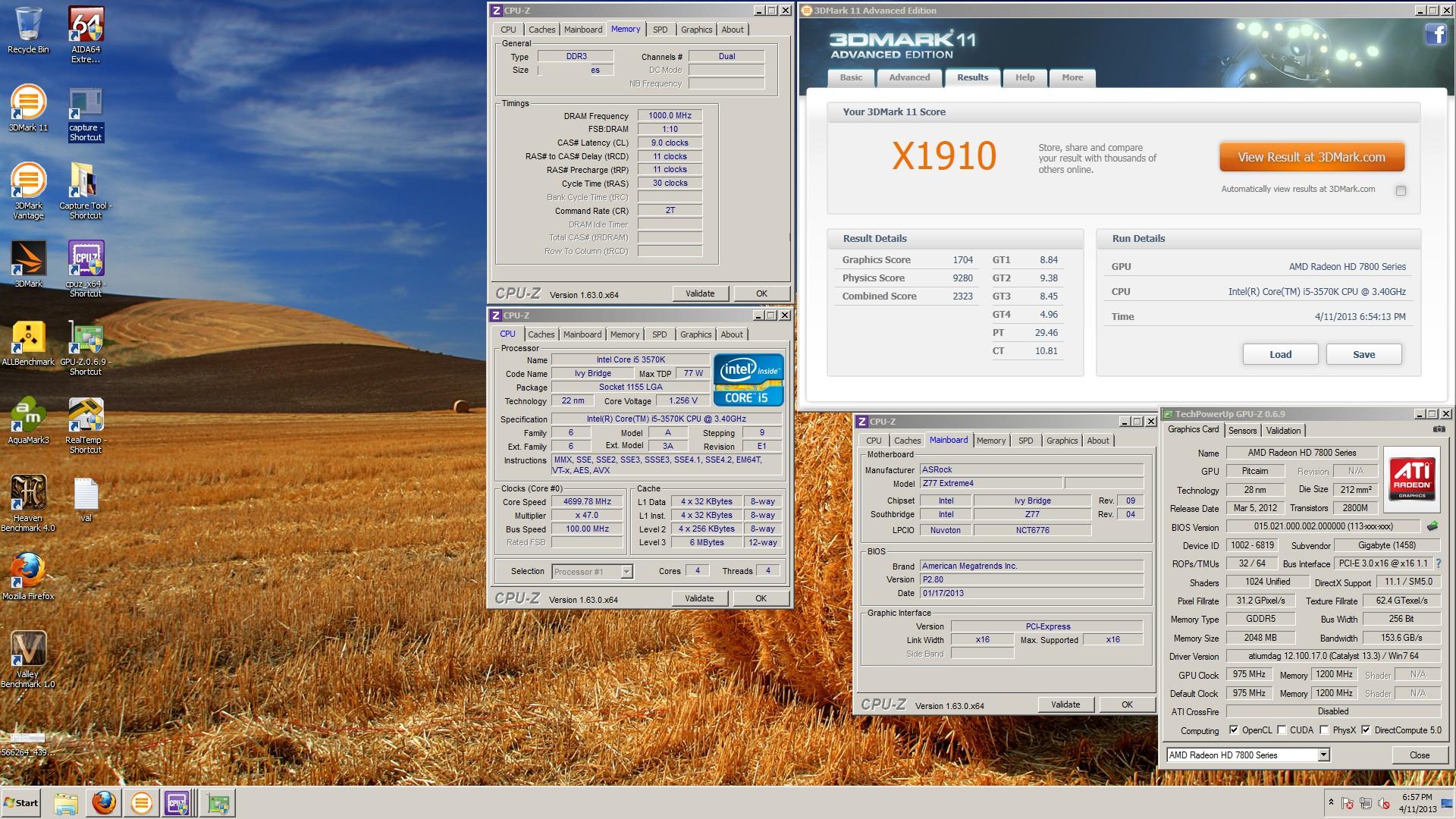Switch to the Sensors tab in GPU-Z
This screenshot has height=819, width=1456.
pos(1242,430)
